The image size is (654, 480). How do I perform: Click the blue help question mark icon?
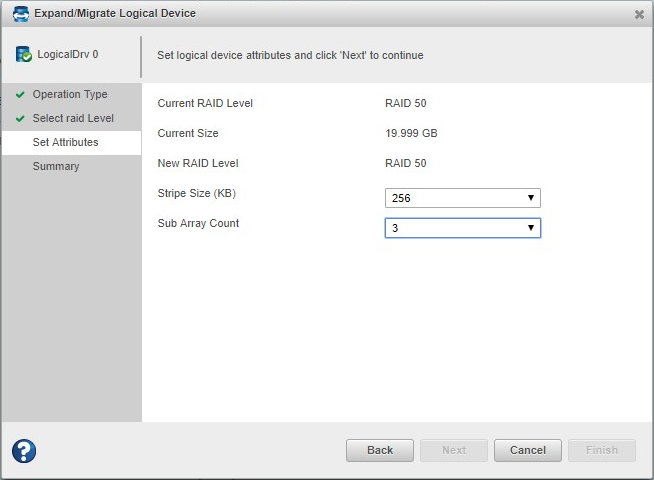coord(24,451)
